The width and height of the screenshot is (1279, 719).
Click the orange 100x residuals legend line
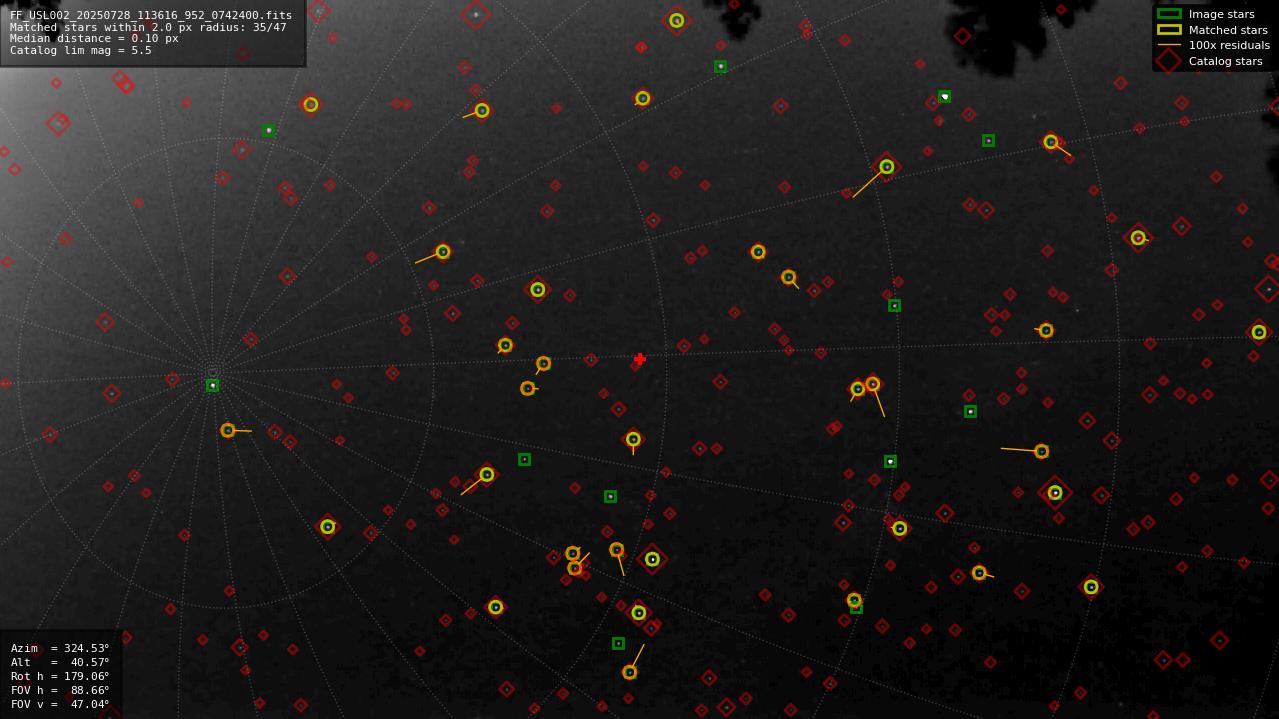coord(1169,45)
